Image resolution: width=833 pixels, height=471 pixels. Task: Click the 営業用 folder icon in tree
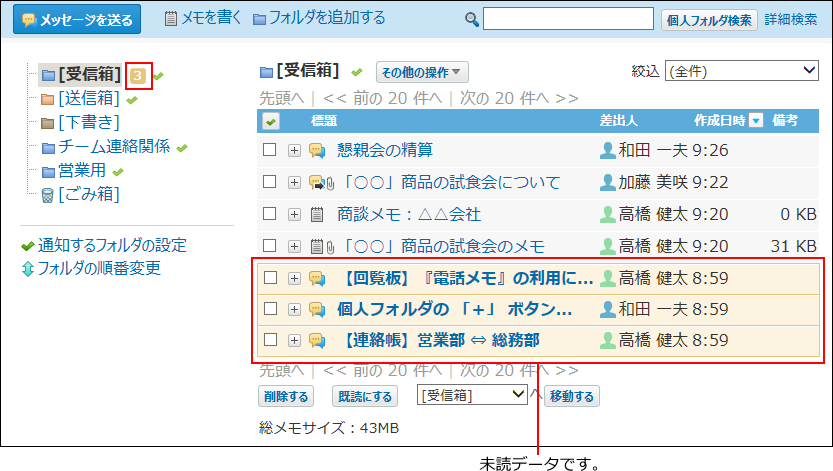click(48, 172)
